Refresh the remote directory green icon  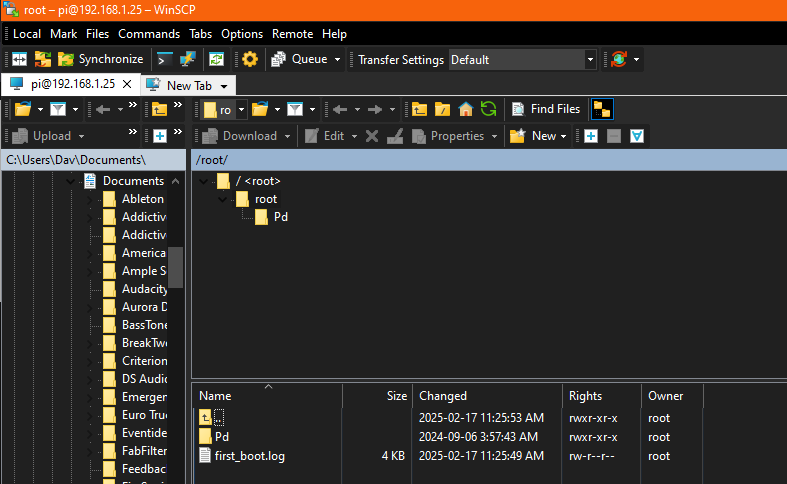[x=488, y=109]
